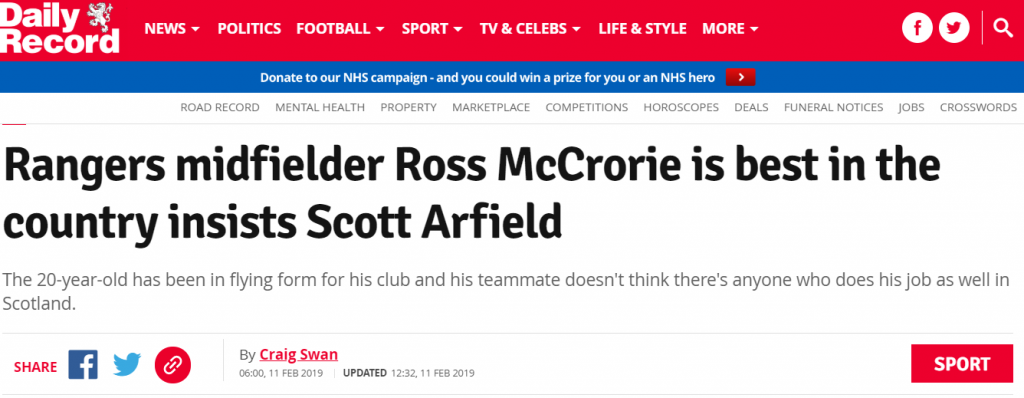Open the Horoscopes link
This screenshot has height=398, width=1024.
pyautogui.click(x=680, y=108)
